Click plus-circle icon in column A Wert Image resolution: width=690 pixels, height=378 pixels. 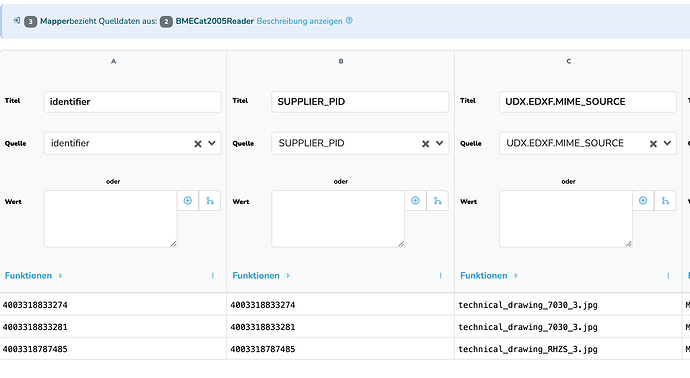188,201
